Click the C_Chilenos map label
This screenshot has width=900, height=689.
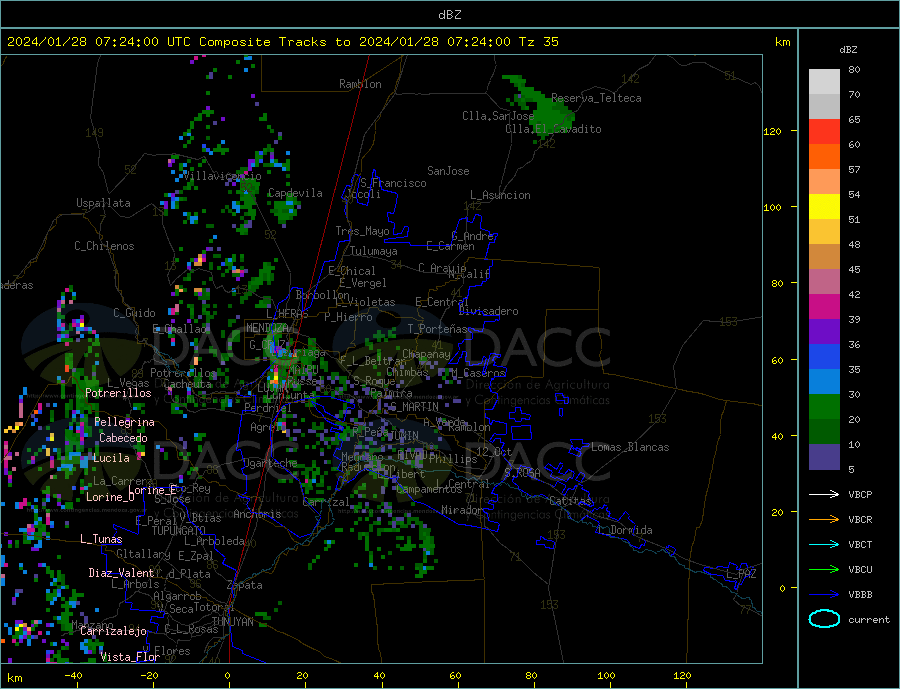click(x=104, y=246)
